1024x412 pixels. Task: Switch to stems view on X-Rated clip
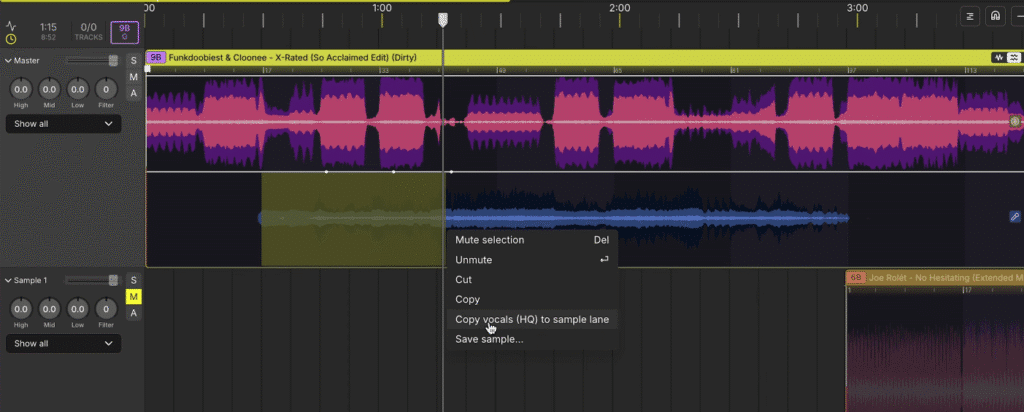click(x=1013, y=57)
